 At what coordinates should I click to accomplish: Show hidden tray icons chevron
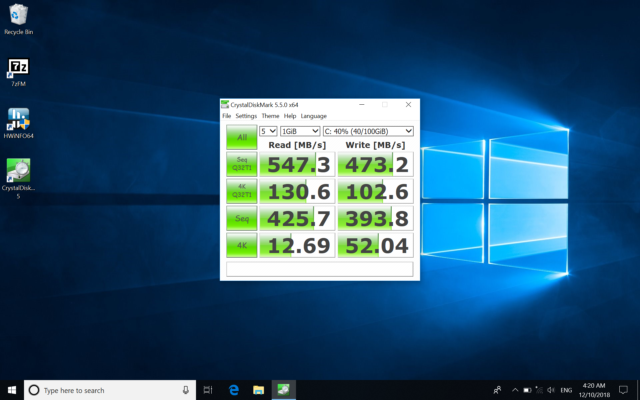click(515, 390)
